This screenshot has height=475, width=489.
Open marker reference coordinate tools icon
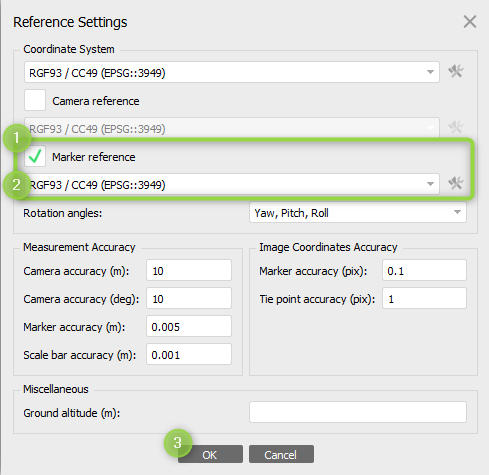click(x=455, y=183)
